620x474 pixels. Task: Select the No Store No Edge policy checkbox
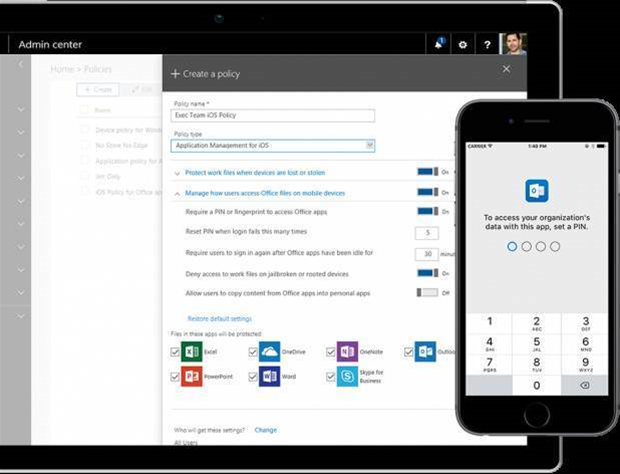[x=84, y=145]
